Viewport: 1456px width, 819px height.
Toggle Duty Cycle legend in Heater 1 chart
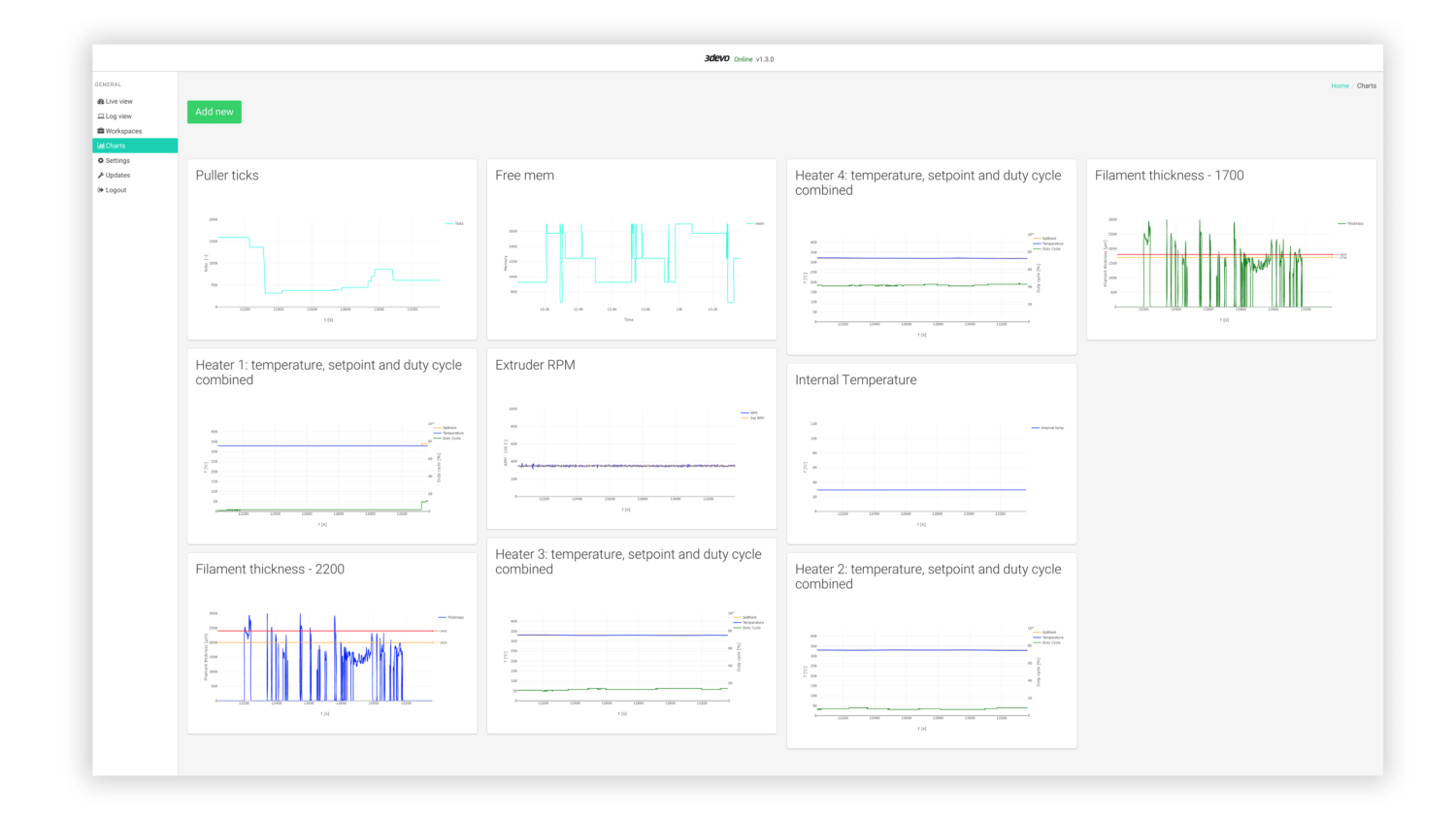click(447, 439)
